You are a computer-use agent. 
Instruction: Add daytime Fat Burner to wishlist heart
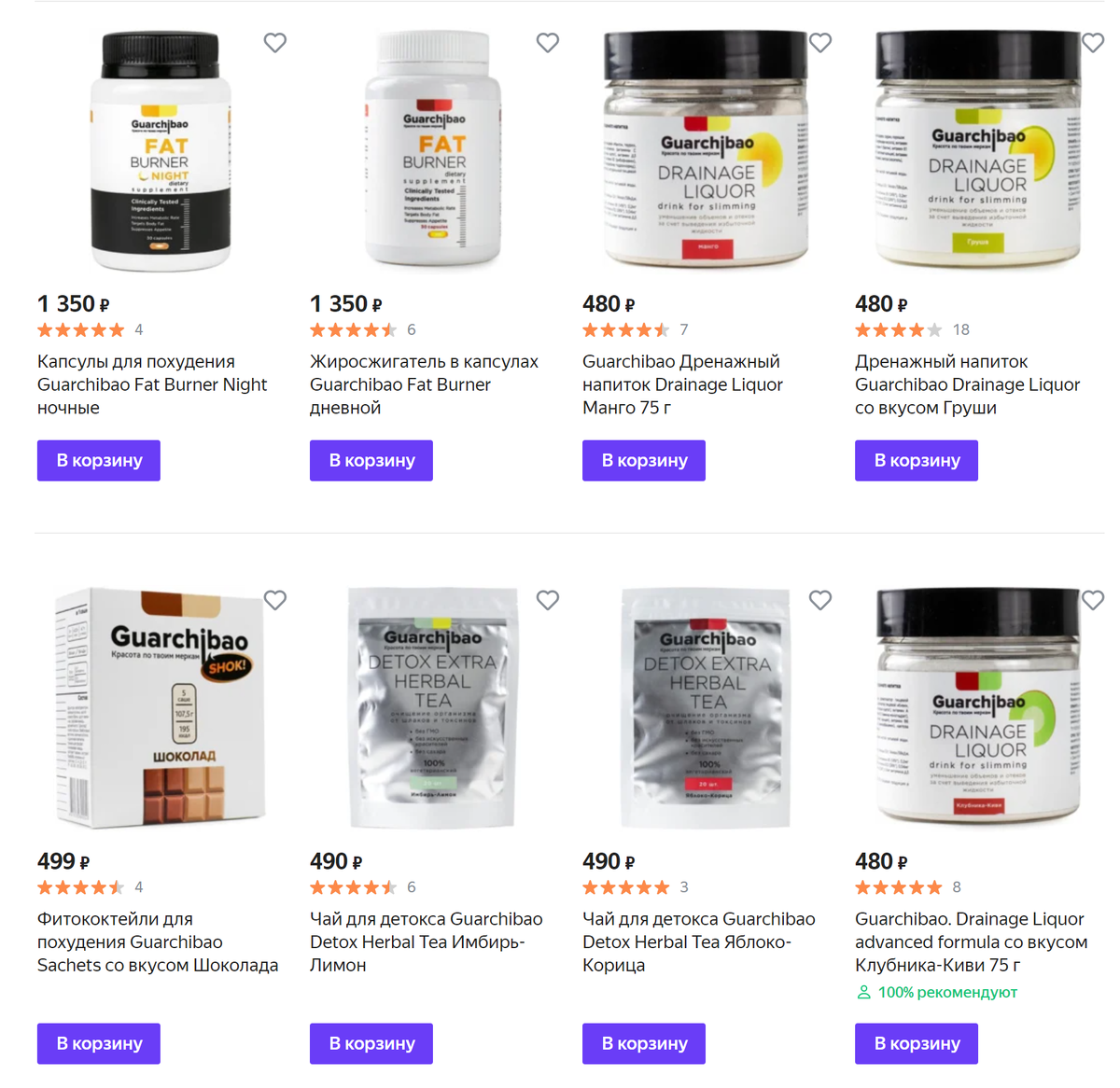548,43
